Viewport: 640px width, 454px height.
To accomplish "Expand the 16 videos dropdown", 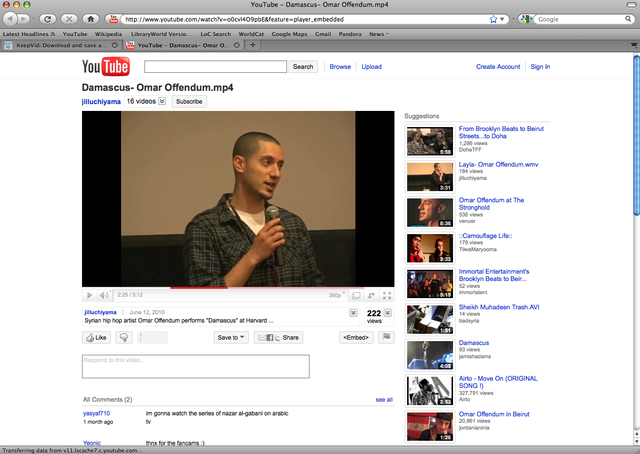I will (x=162, y=101).
